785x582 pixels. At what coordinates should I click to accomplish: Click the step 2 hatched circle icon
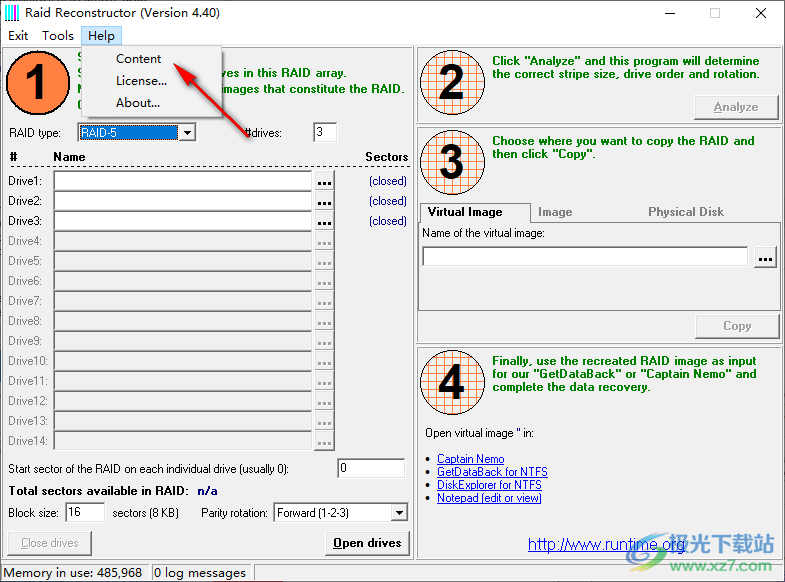(452, 82)
